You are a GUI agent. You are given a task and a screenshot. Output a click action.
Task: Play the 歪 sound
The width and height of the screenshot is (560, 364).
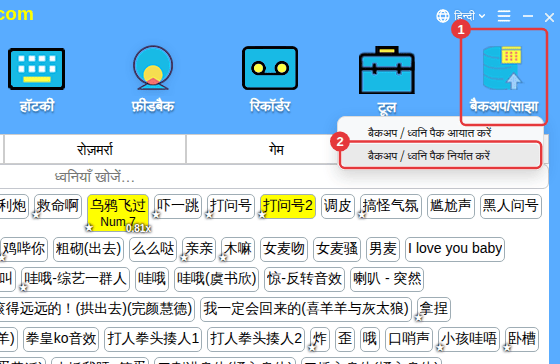345,339
